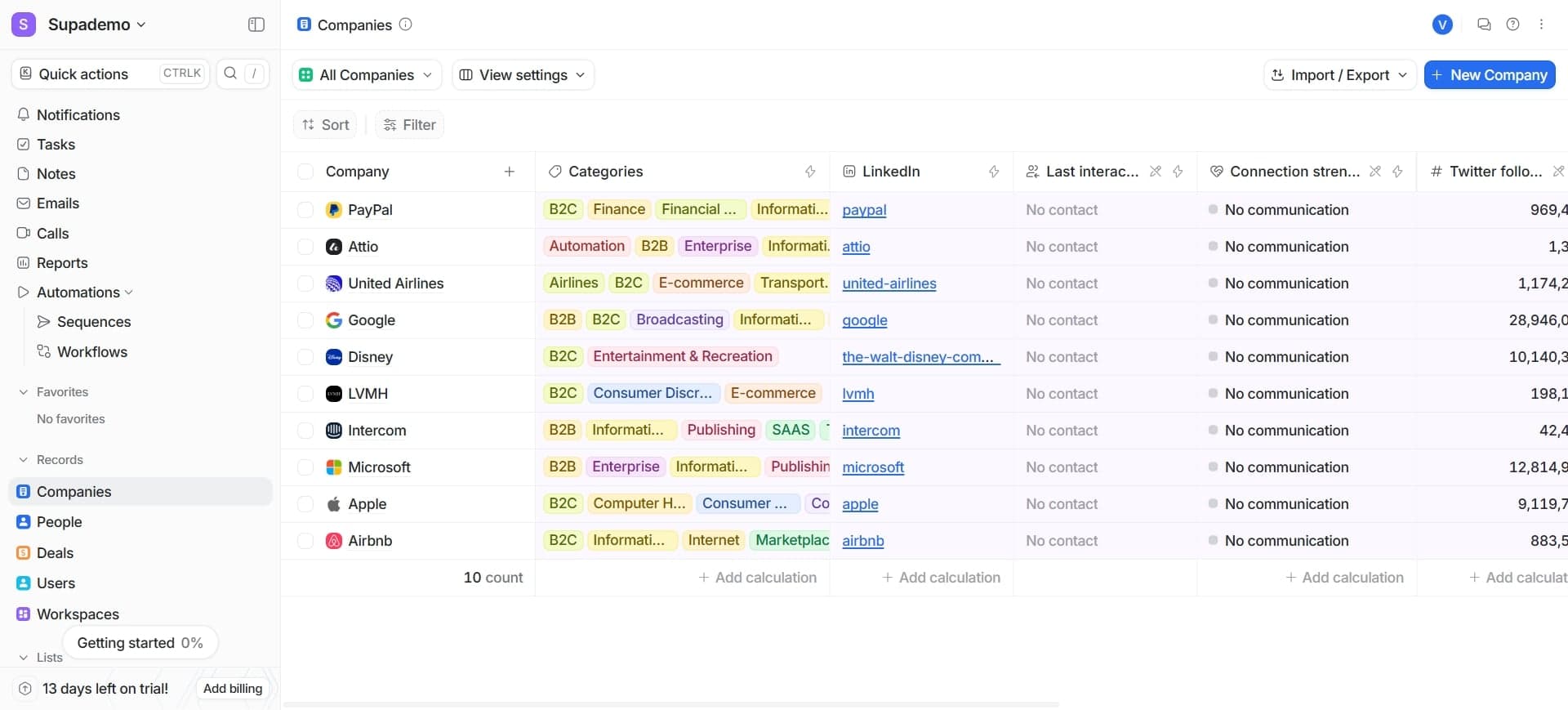1568x710 pixels.
Task: Open the the-walt-disney-com LinkedIn link
Action: click(x=921, y=357)
